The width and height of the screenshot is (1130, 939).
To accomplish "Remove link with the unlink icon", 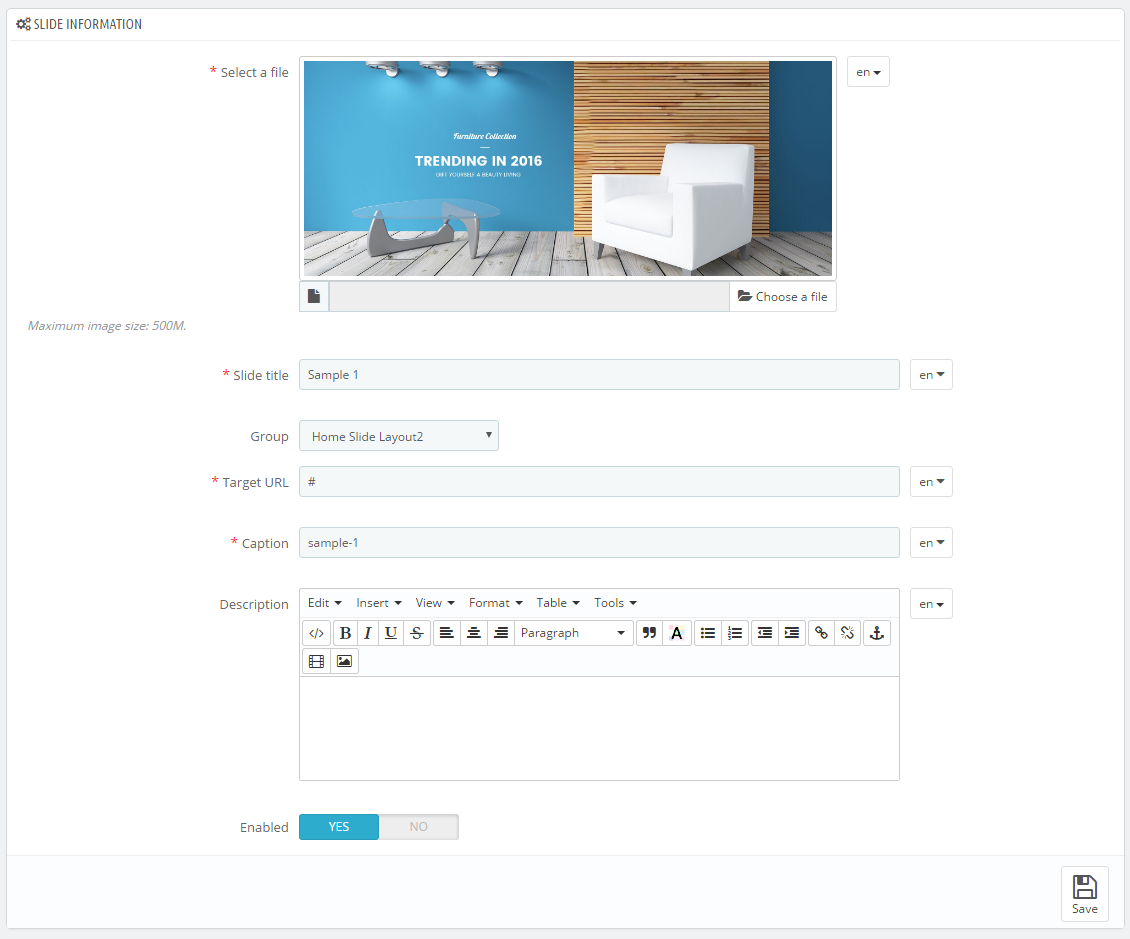I will click(848, 633).
